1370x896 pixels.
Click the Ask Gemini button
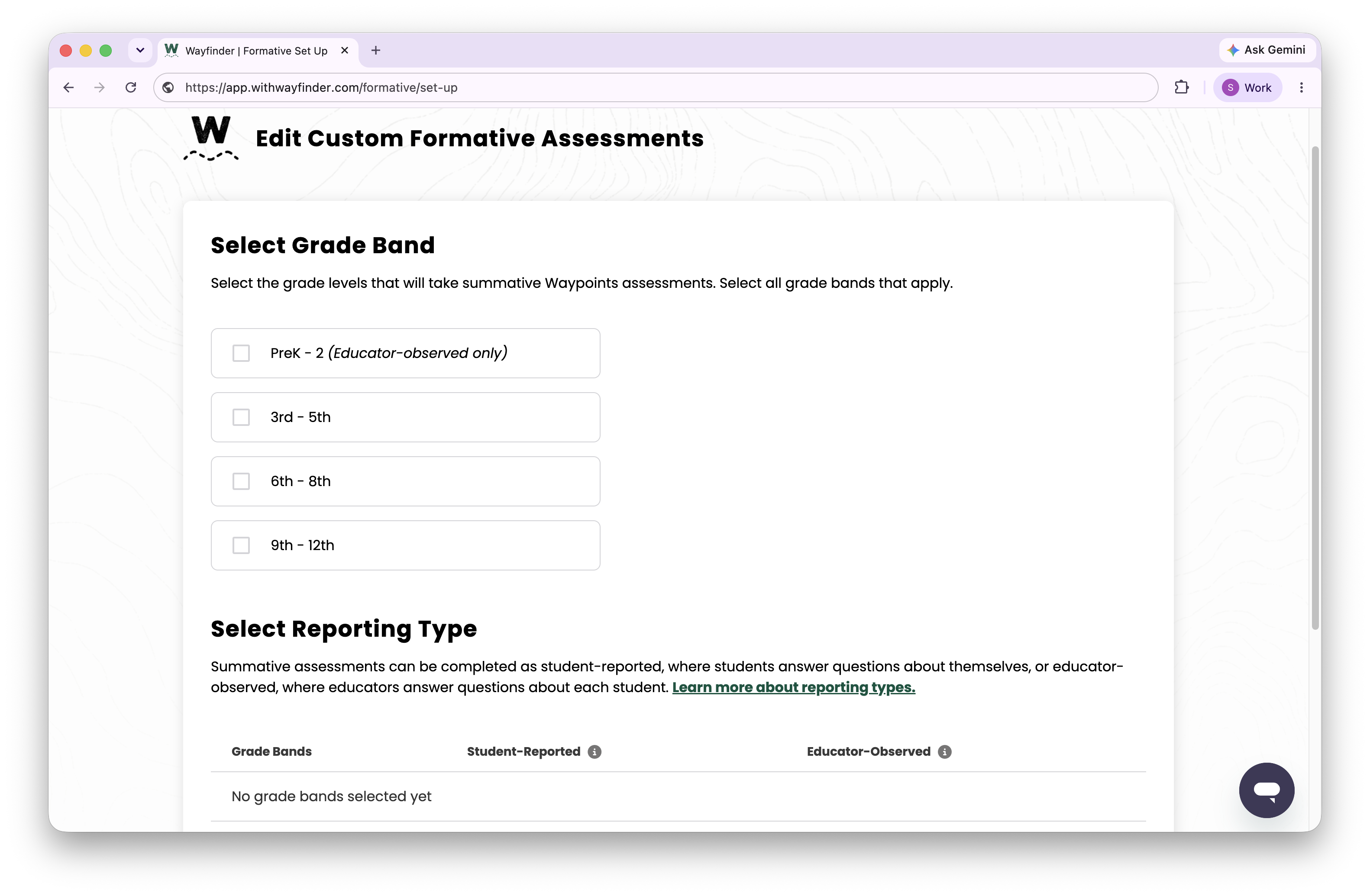(1267, 50)
